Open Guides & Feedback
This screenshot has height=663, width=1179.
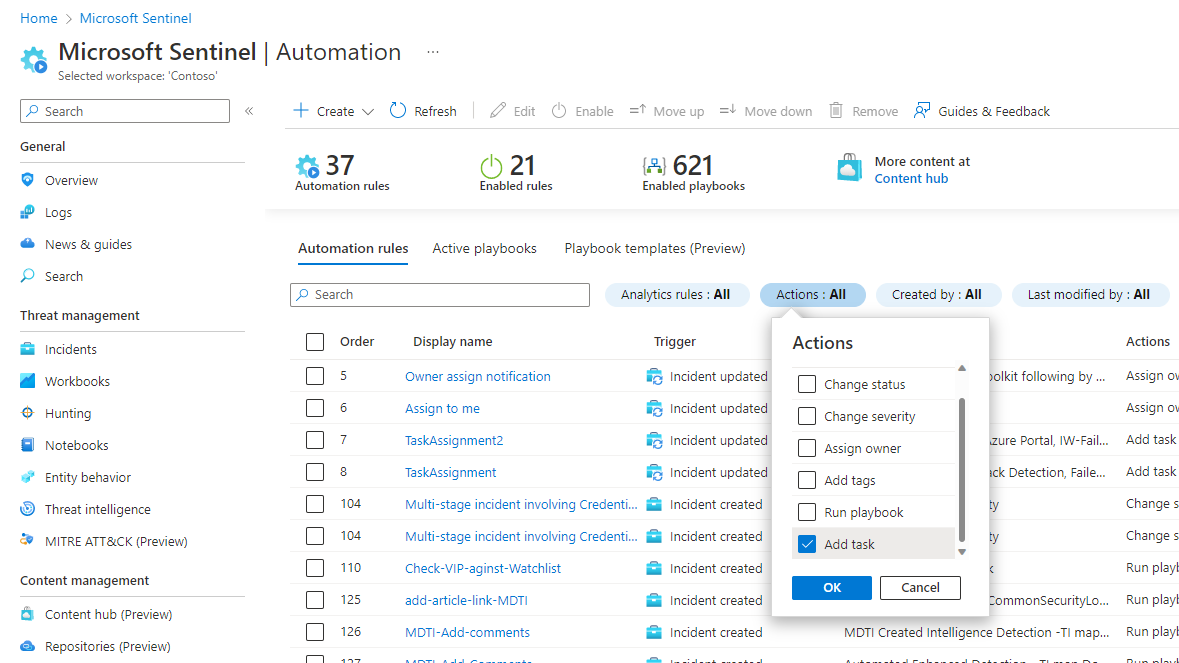click(x=981, y=110)
